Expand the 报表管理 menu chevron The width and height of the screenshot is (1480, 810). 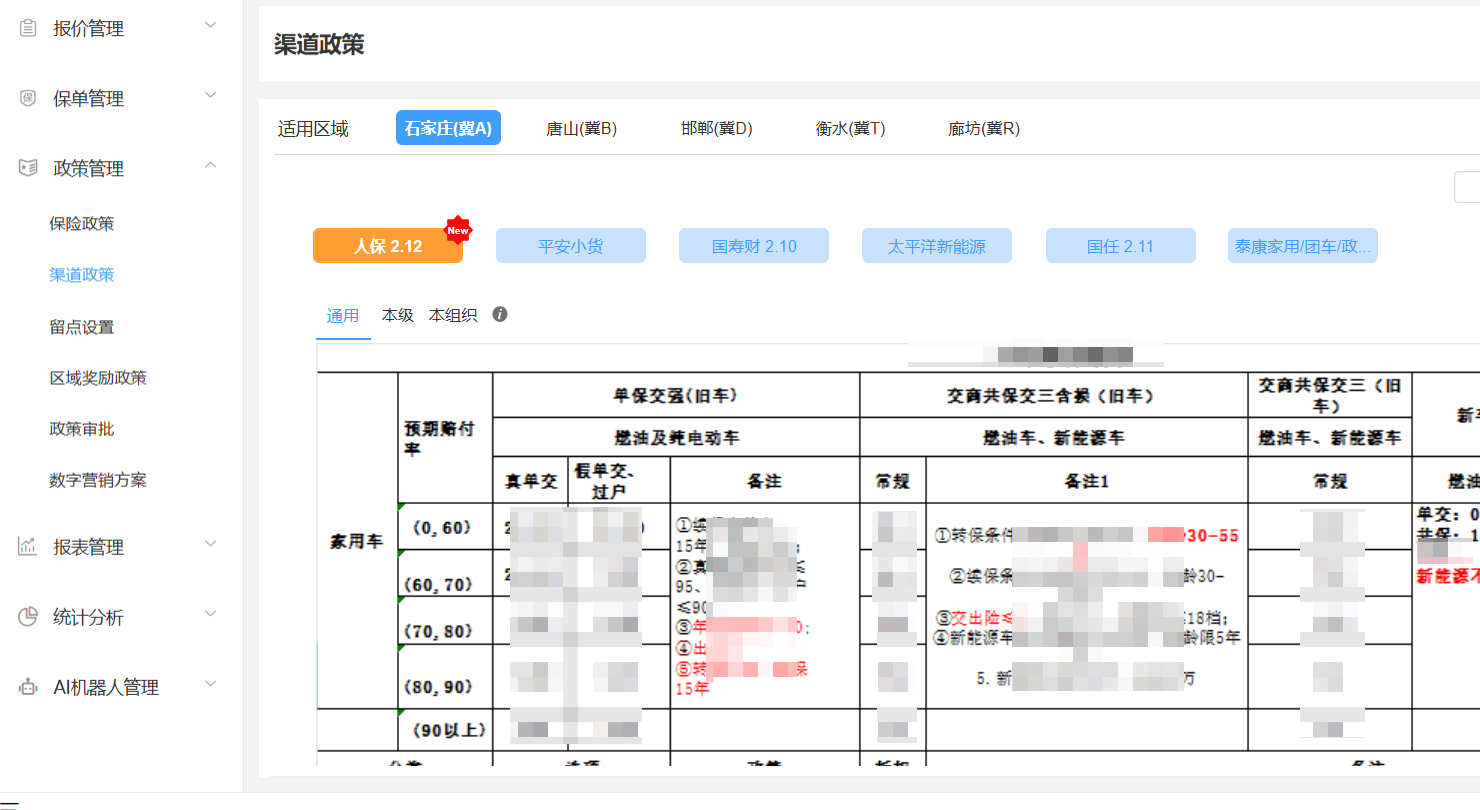click(x=210, y=545)
